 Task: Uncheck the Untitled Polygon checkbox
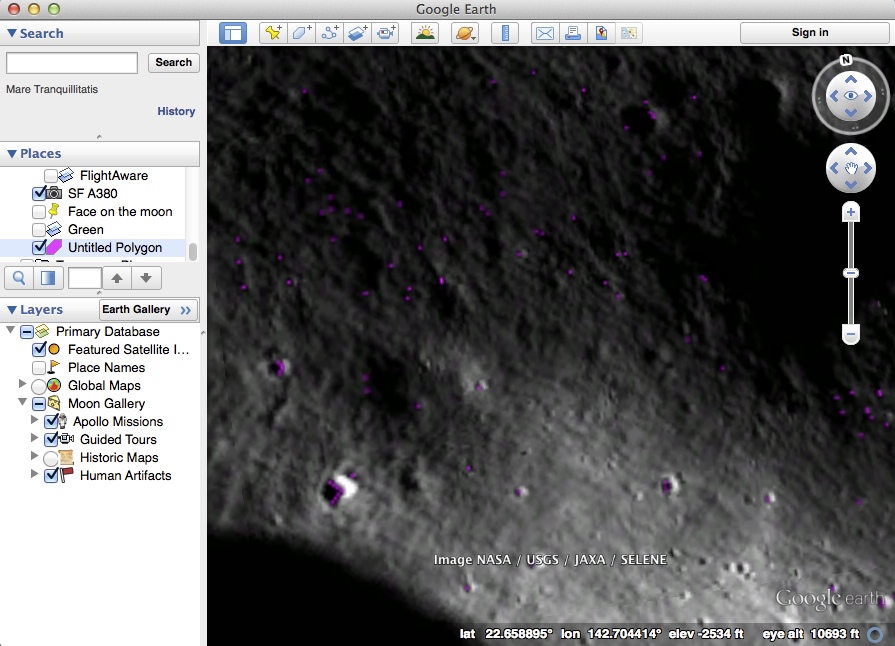pos(40,248)
